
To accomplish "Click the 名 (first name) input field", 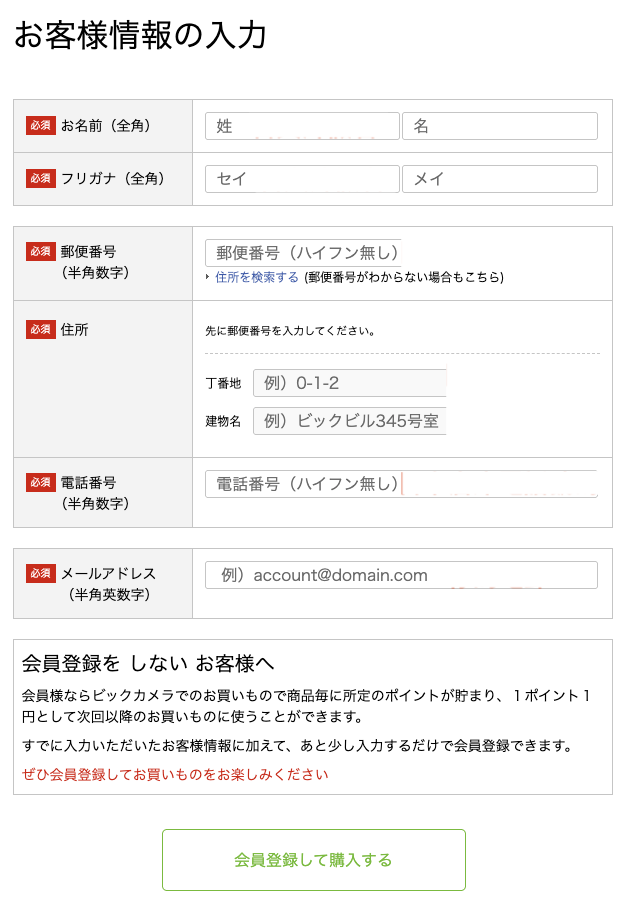I will click(499, 126).
